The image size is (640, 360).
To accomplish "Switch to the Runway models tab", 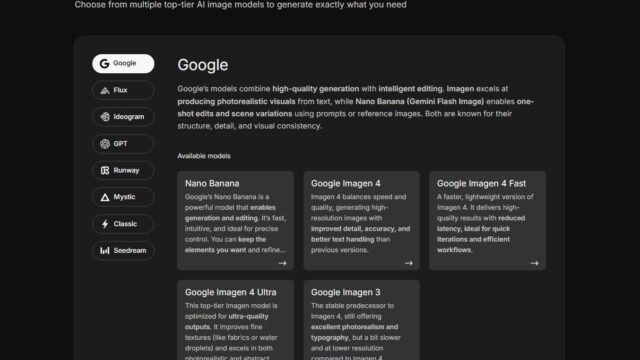I will coord(123,170).
